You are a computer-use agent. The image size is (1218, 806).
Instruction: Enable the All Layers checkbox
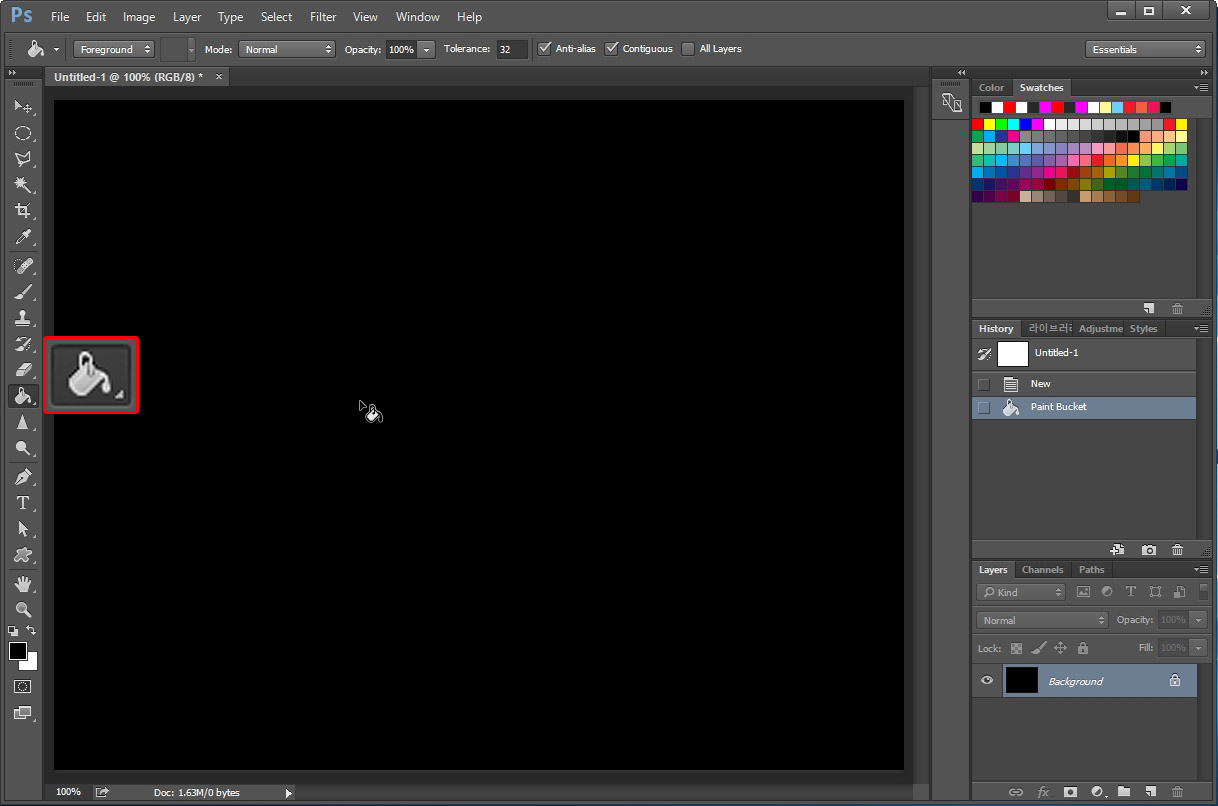pos(688,48)
